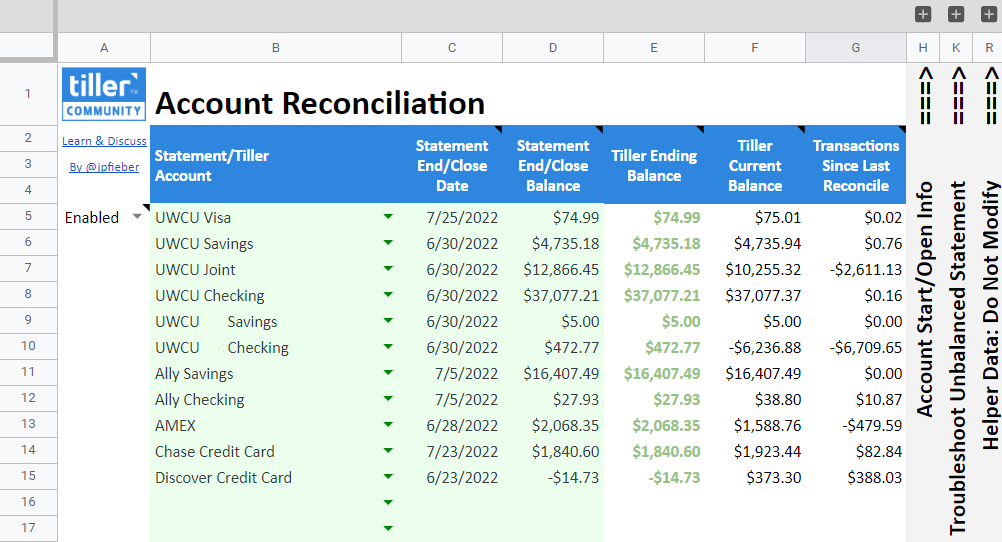
Task: Open account dropdown for AMEX
Action: tap(388, 425)
